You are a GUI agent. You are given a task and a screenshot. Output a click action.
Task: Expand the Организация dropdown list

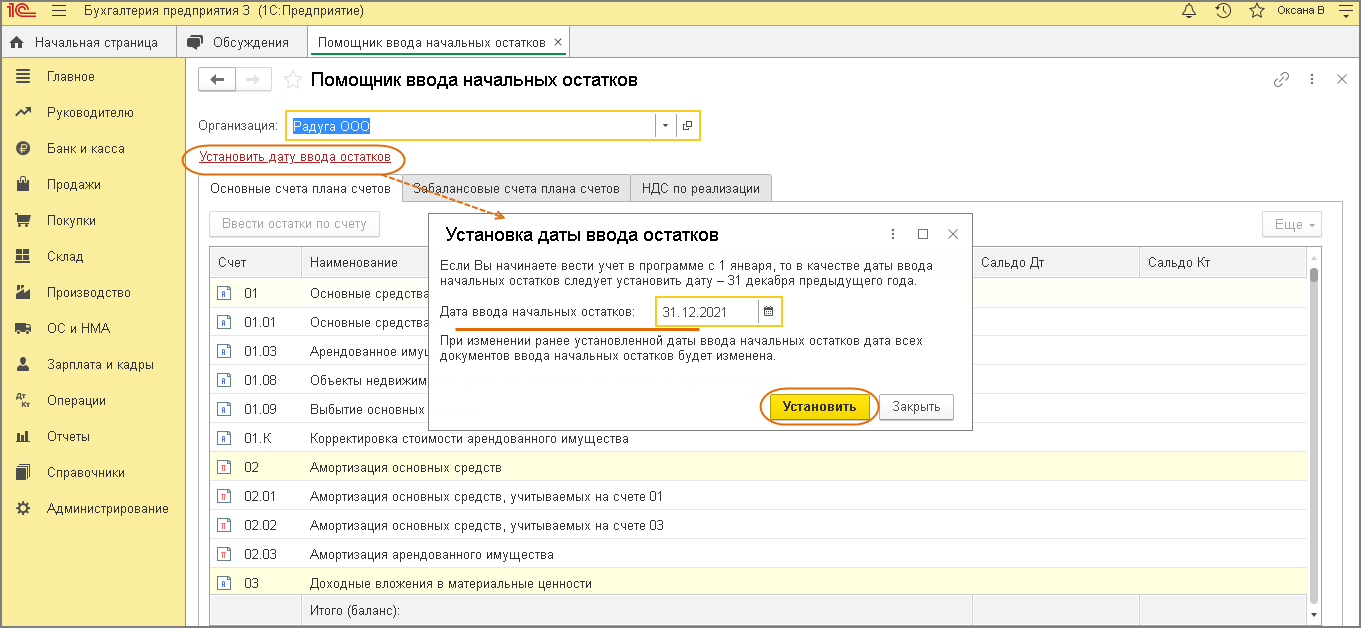666,126
